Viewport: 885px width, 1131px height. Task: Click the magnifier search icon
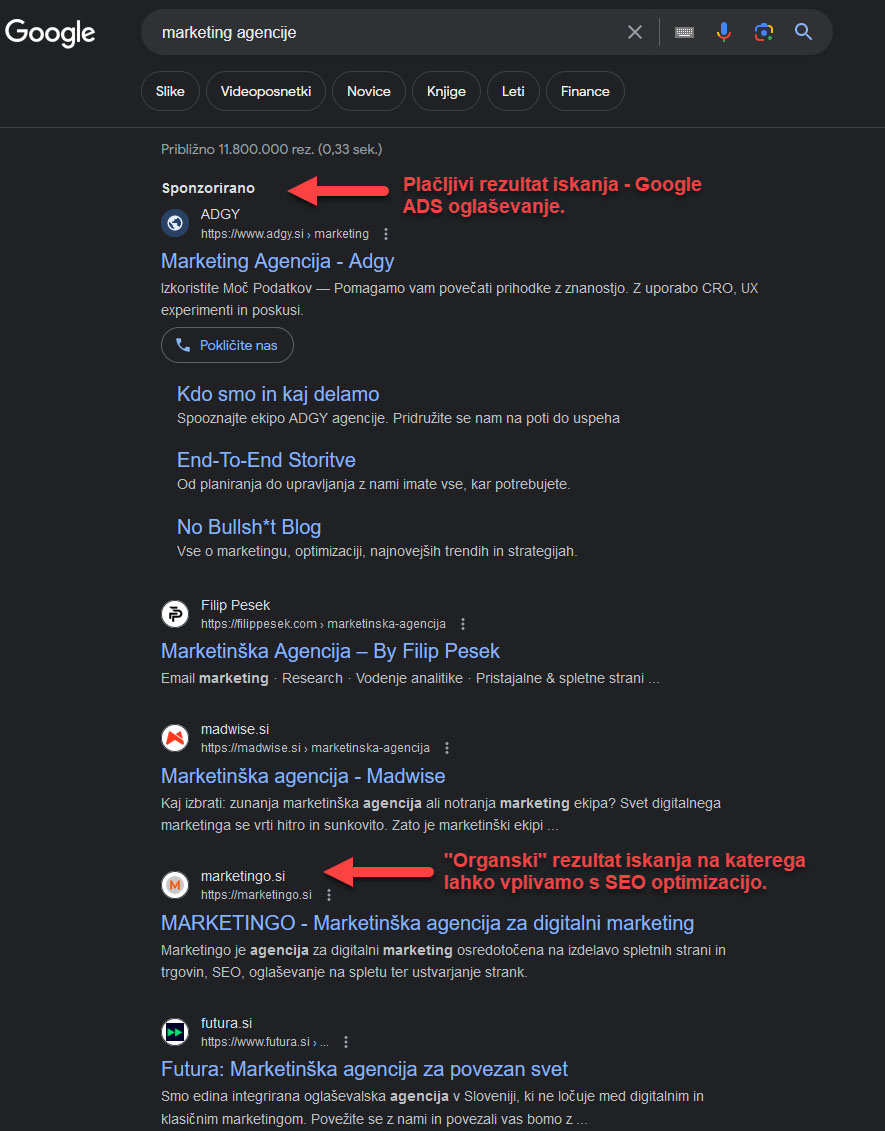point(803,32)
